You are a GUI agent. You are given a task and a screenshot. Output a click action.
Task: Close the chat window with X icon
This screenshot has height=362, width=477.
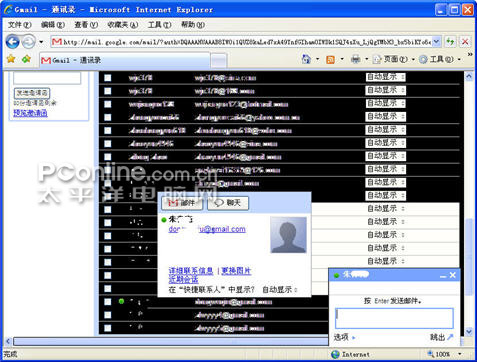452,275
